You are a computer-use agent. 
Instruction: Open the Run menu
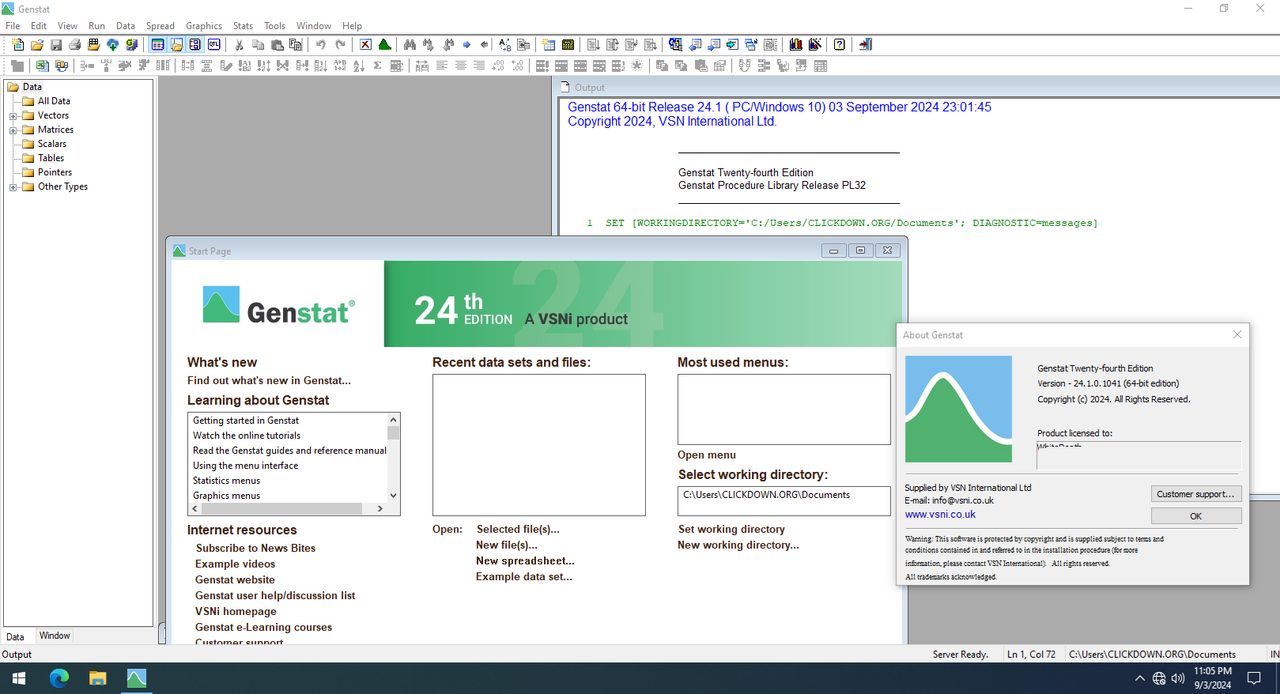(96, 25)
